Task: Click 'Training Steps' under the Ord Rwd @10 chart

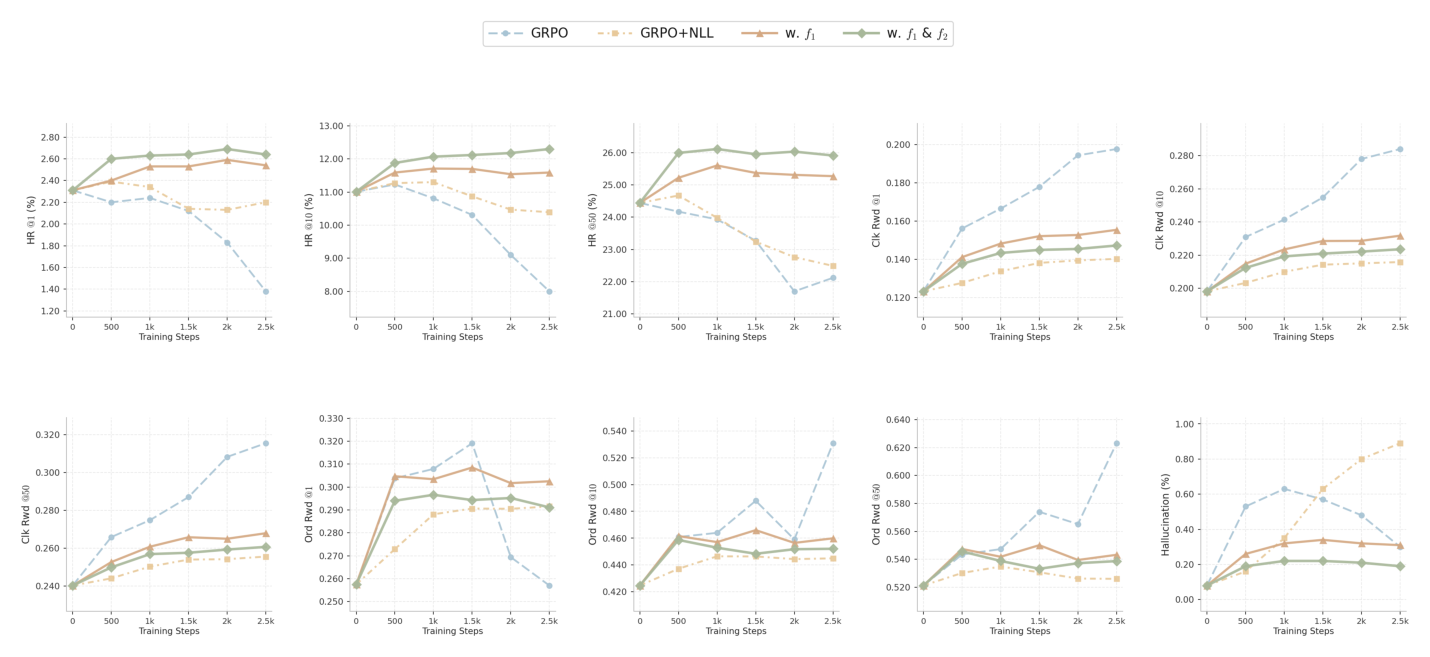Action: [736, 631]
